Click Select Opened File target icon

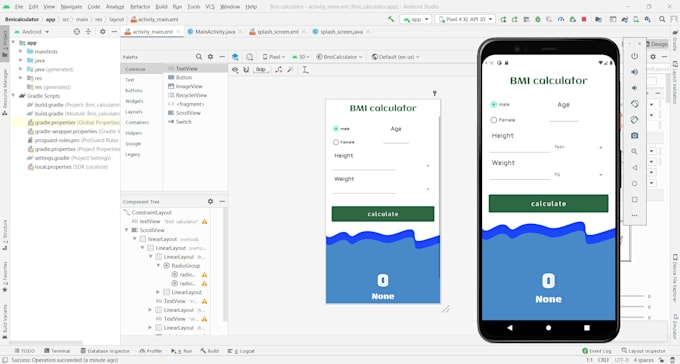(77, 32)
